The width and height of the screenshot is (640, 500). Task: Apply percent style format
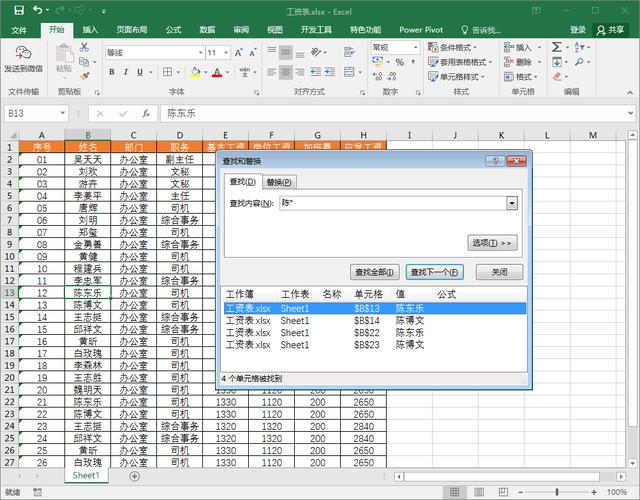click(400, 62)
